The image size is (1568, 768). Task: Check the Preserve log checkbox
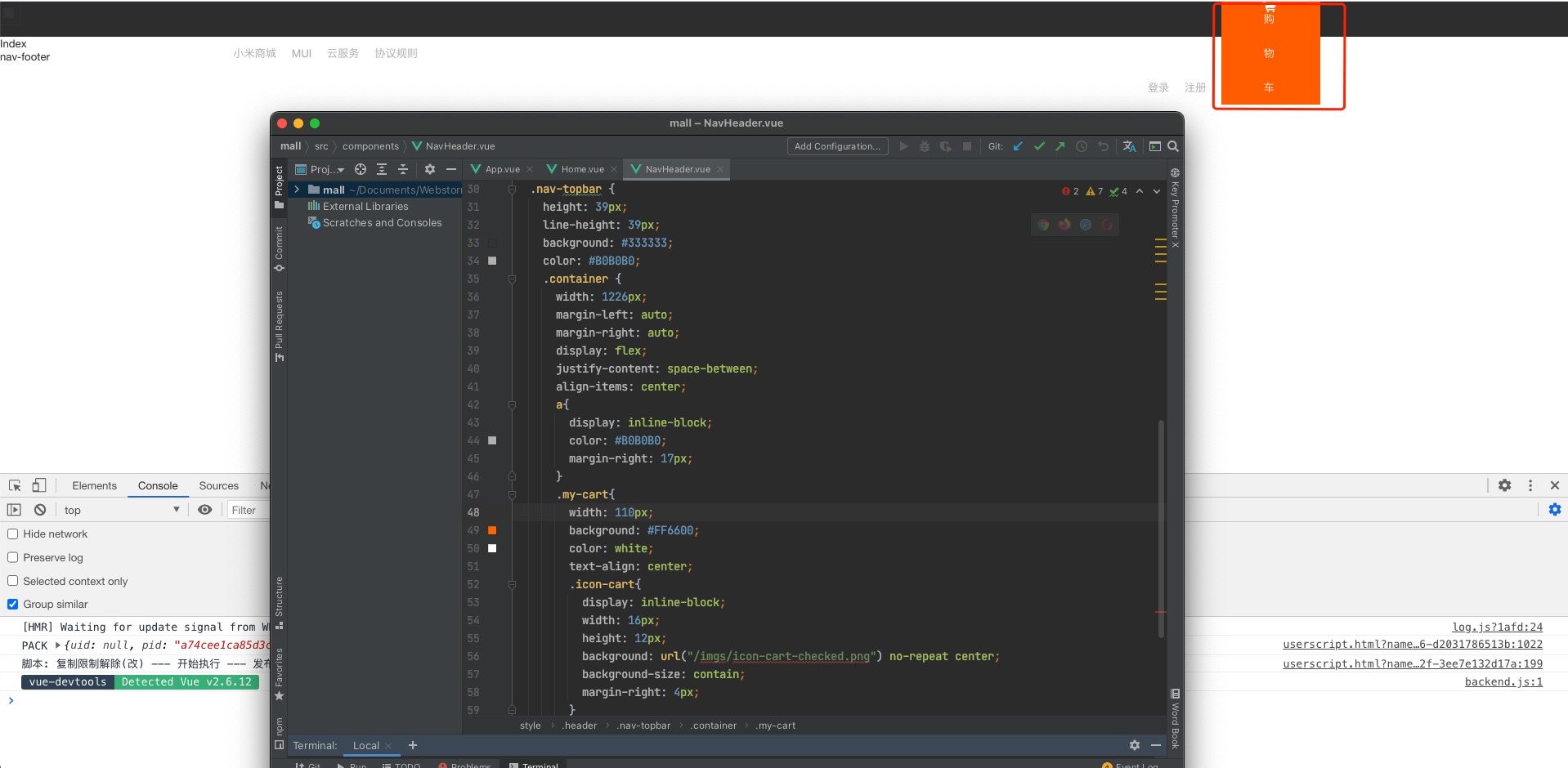coord(13,557)
